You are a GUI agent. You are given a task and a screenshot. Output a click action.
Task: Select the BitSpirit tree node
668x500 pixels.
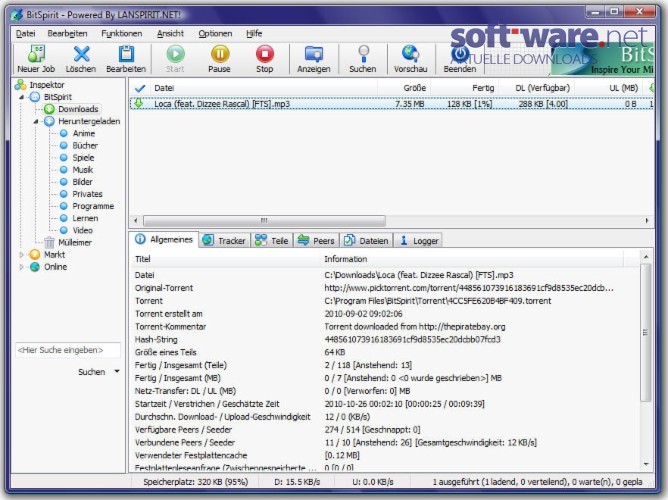point(58,97)
